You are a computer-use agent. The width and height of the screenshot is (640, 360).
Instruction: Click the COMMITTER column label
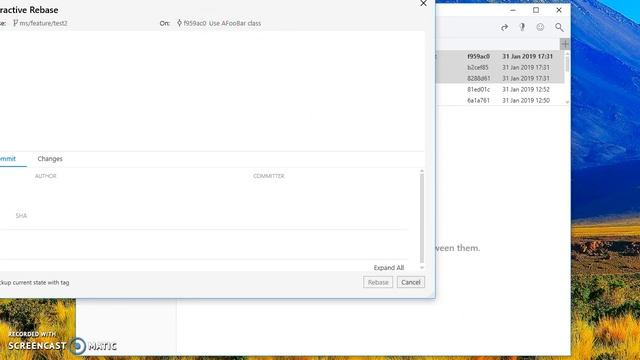[x=269, y=176]
